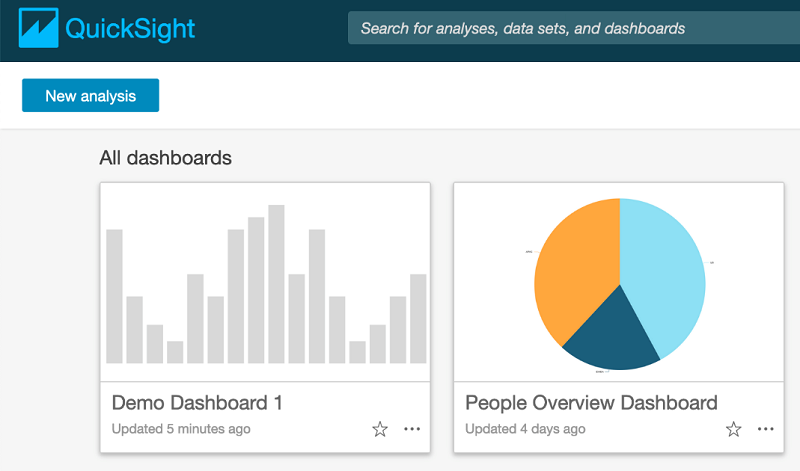Image resolution: width=800 pixels, height=471 pixels.
Task: Start a New analysis
Action: 90,95
